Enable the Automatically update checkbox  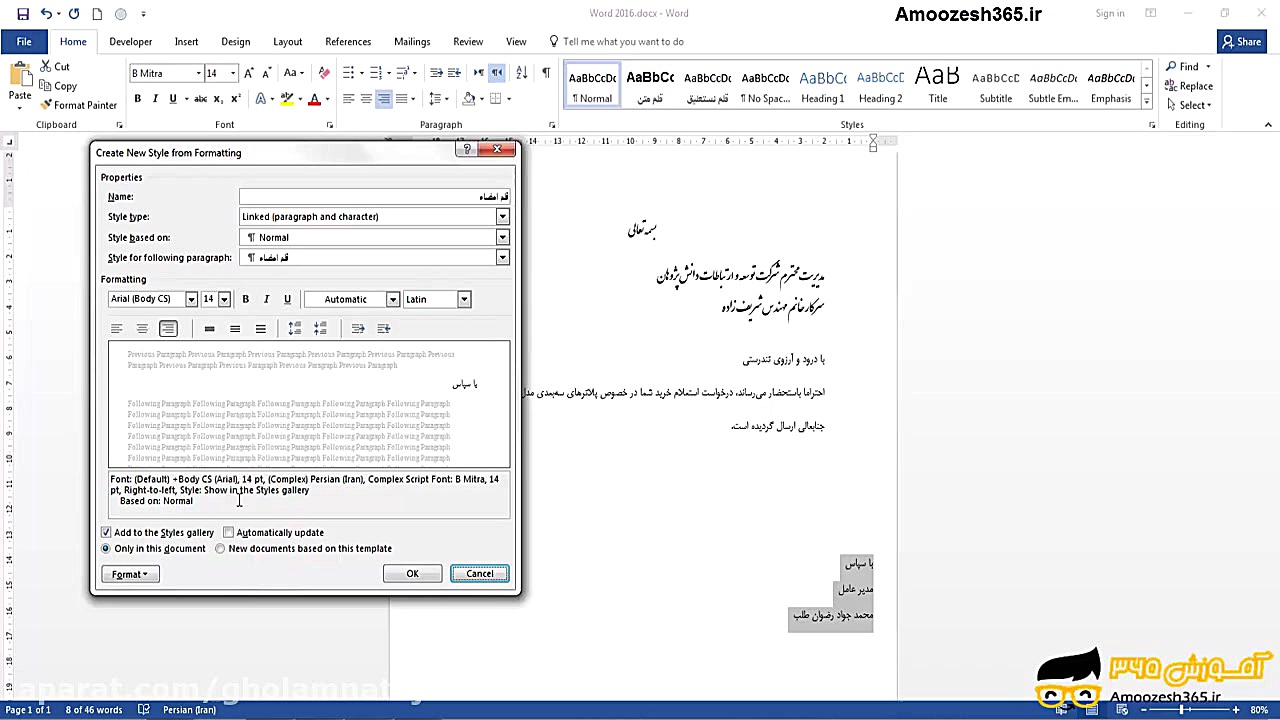tap(228, 532)
